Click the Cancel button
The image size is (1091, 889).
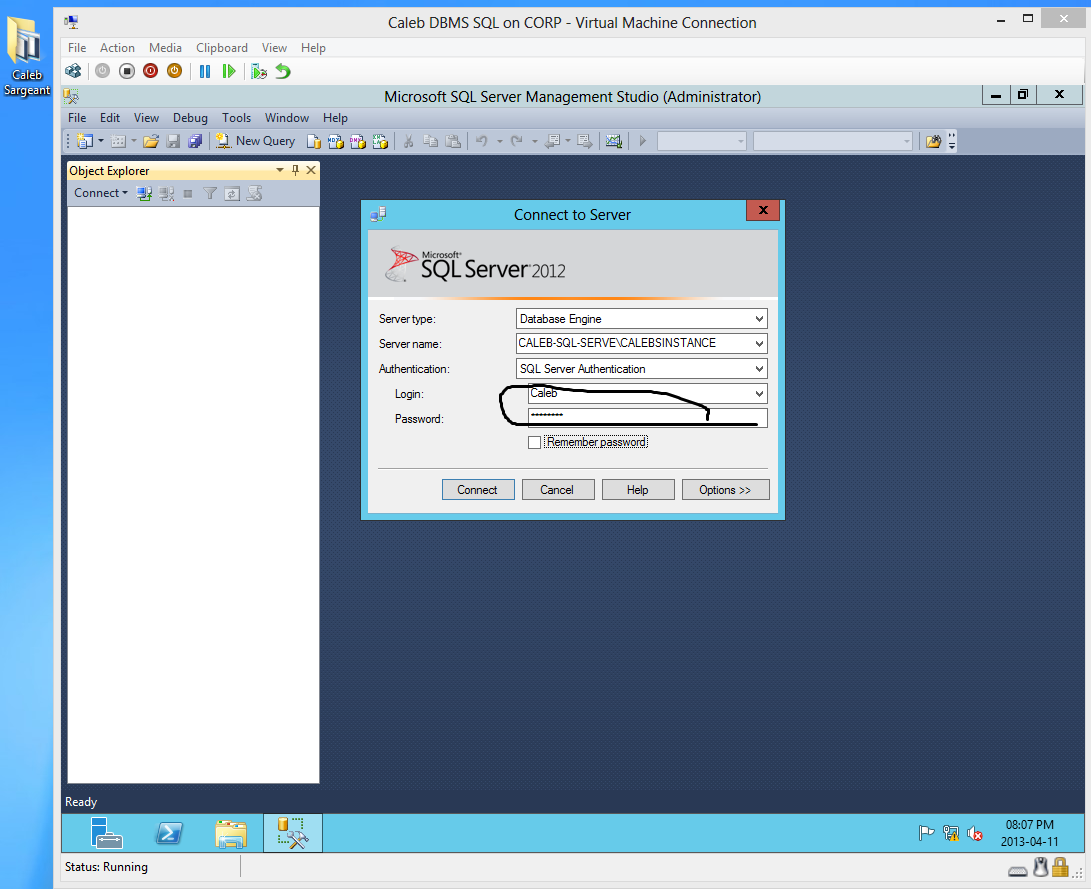point(558,490)
